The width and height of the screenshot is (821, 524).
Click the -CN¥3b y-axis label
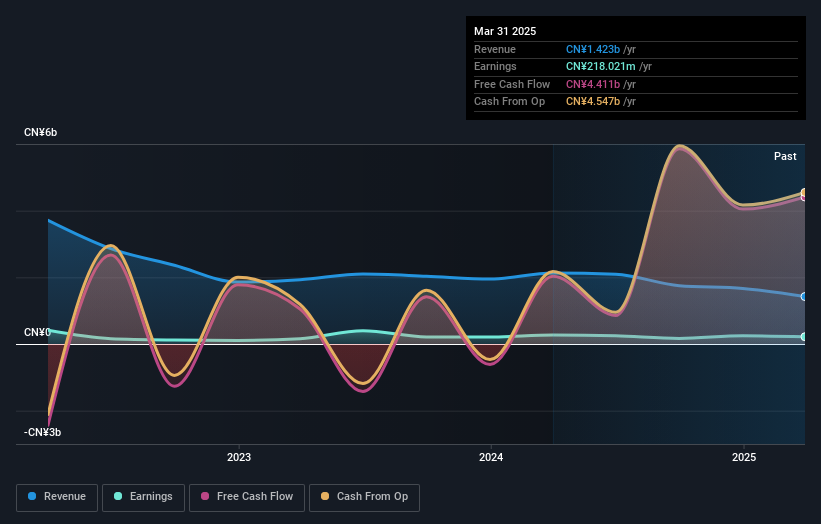click(x=42, y=432)
